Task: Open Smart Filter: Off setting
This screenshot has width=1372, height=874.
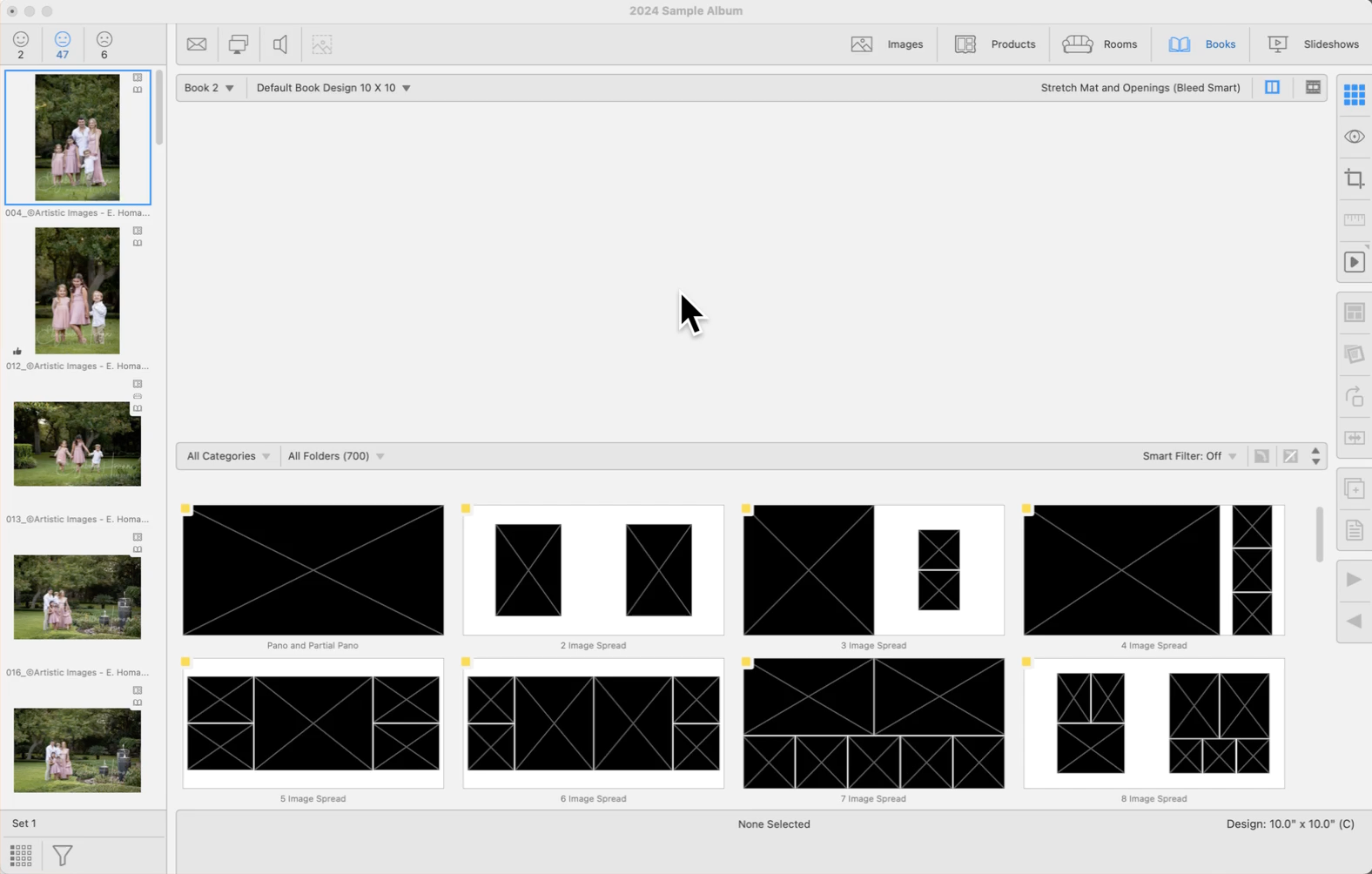Action: (x=1188, y=456)
